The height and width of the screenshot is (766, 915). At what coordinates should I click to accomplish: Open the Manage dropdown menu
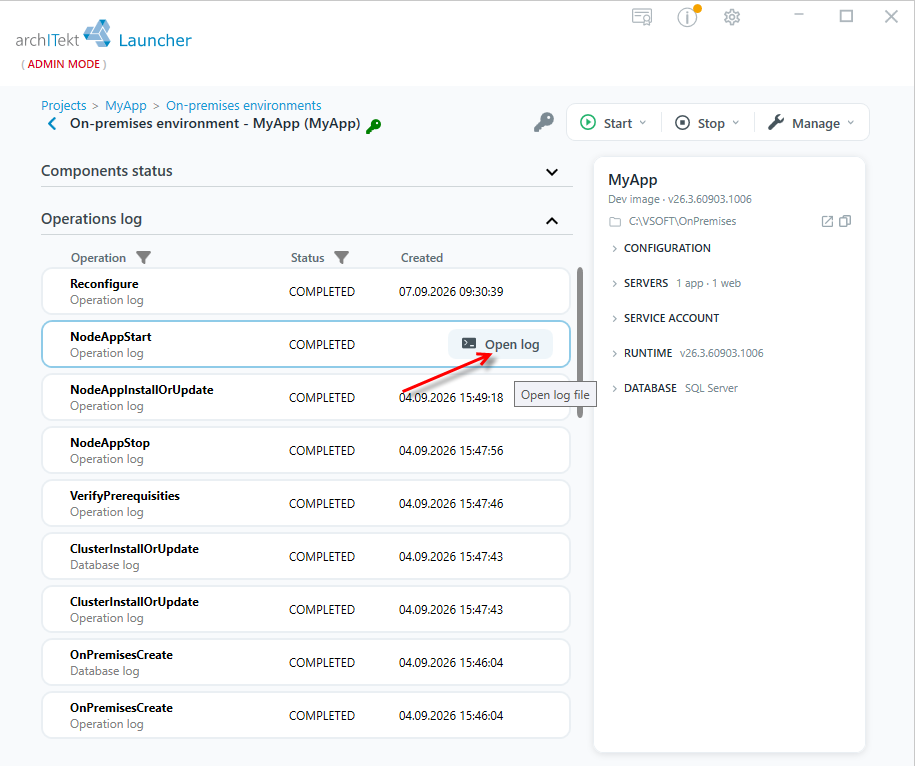[x=811, y=123]
